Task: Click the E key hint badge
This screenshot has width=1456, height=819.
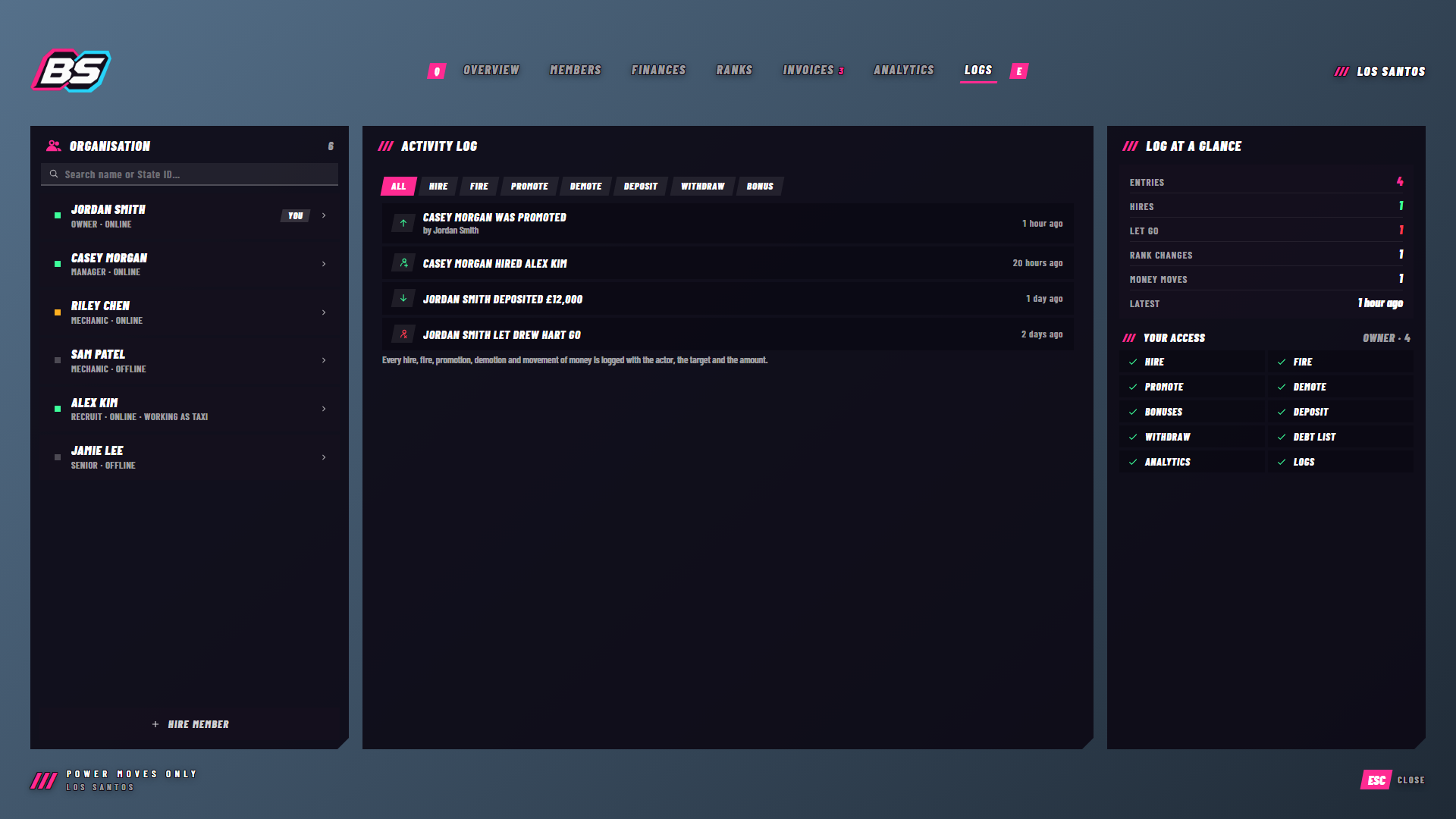Action: point(1019,71)
